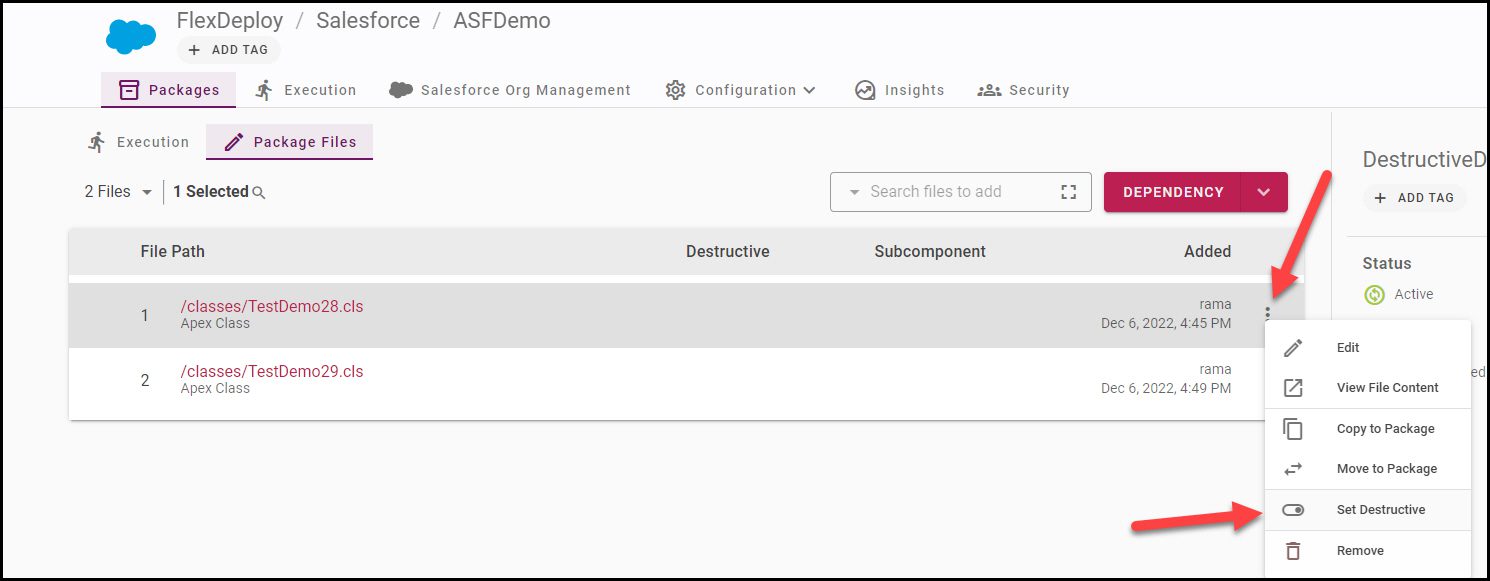The width and height of the screenshot is (1490, 581).
Task: Open the Packages tab
Action: [169, 90]
